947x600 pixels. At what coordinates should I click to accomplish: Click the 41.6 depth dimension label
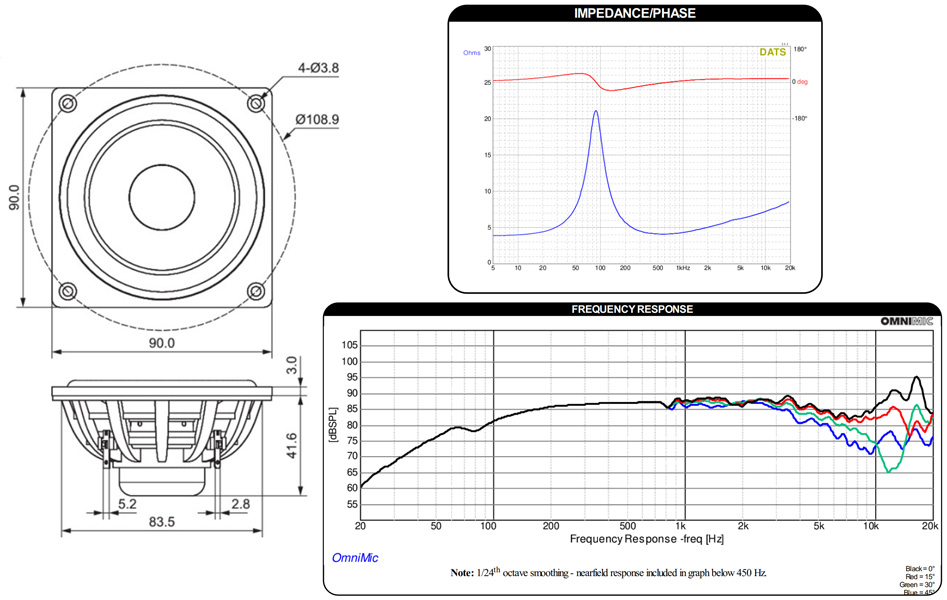[291, 445]
